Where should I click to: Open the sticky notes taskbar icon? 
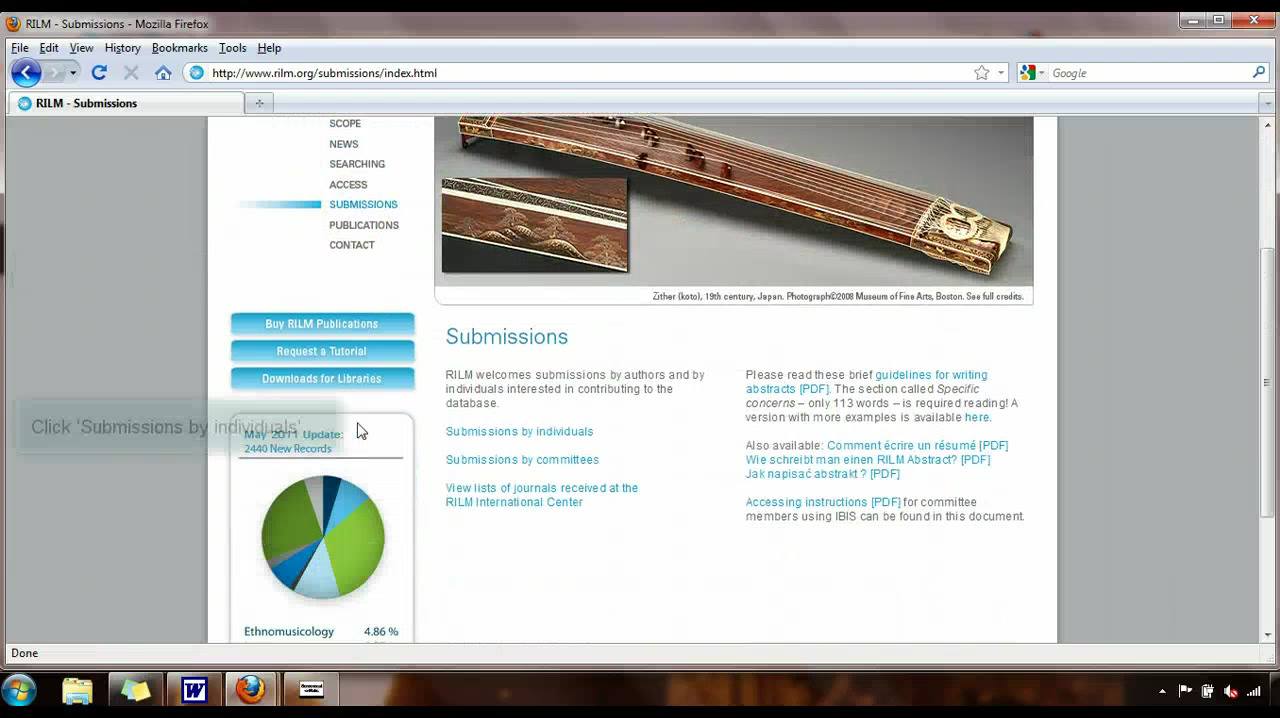(135, 690)
